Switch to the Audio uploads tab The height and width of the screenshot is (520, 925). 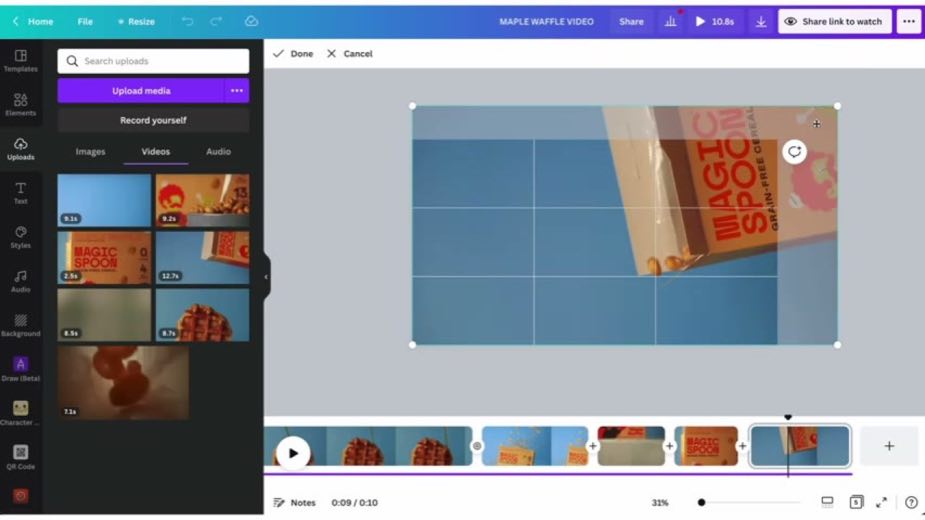click(x=218, y=152)
